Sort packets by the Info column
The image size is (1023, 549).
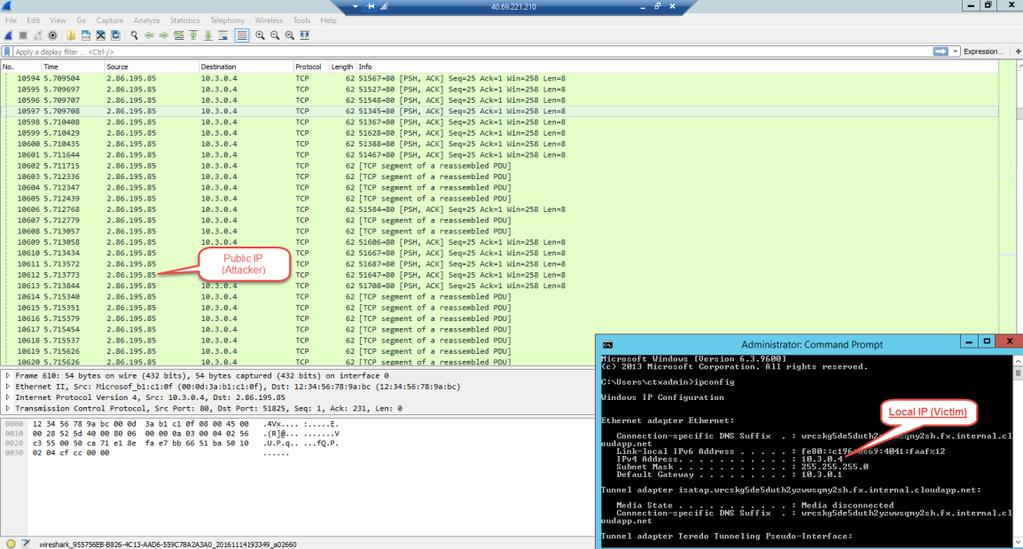click(x=677, y=67)
